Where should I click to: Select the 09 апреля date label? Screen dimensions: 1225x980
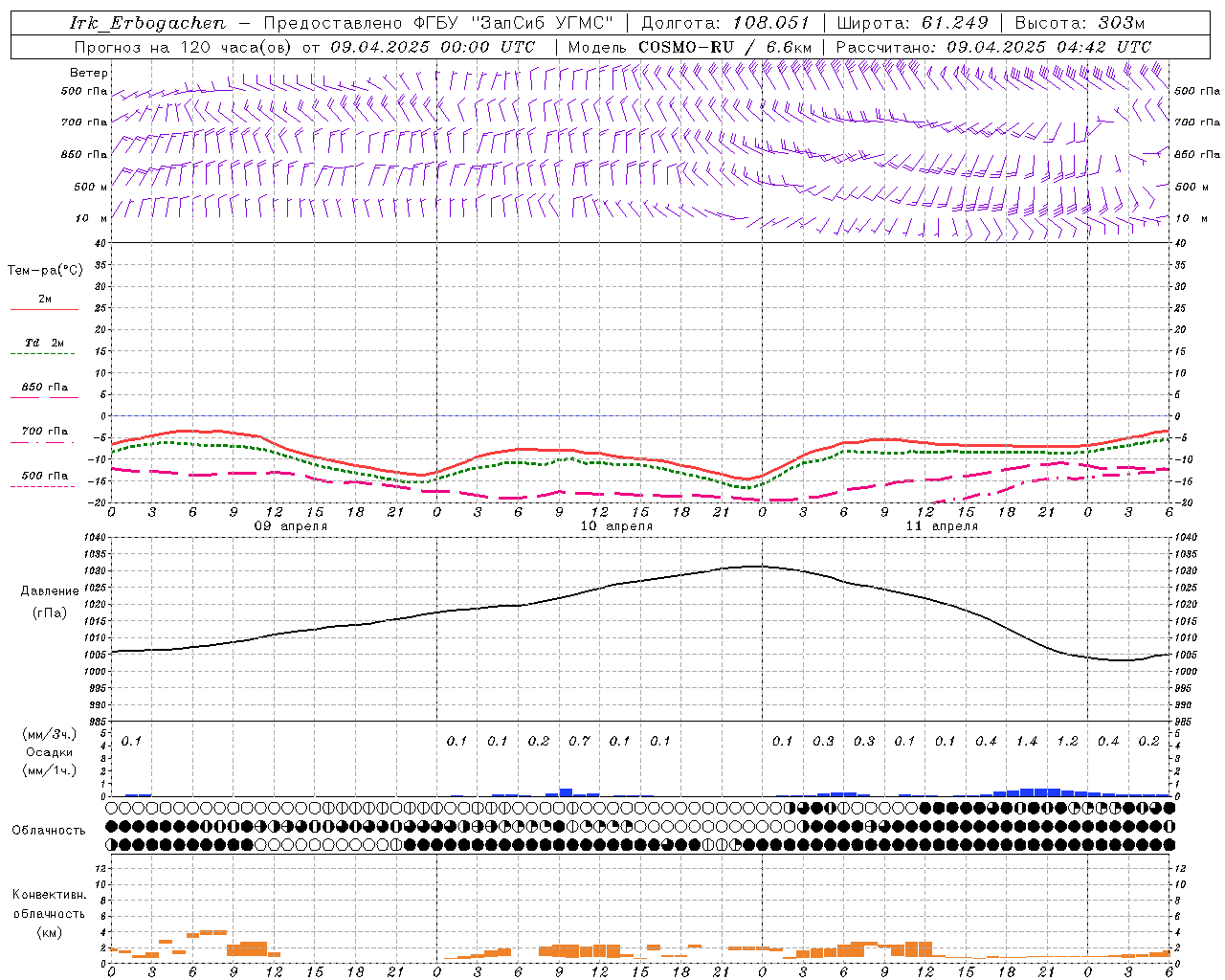290,526
